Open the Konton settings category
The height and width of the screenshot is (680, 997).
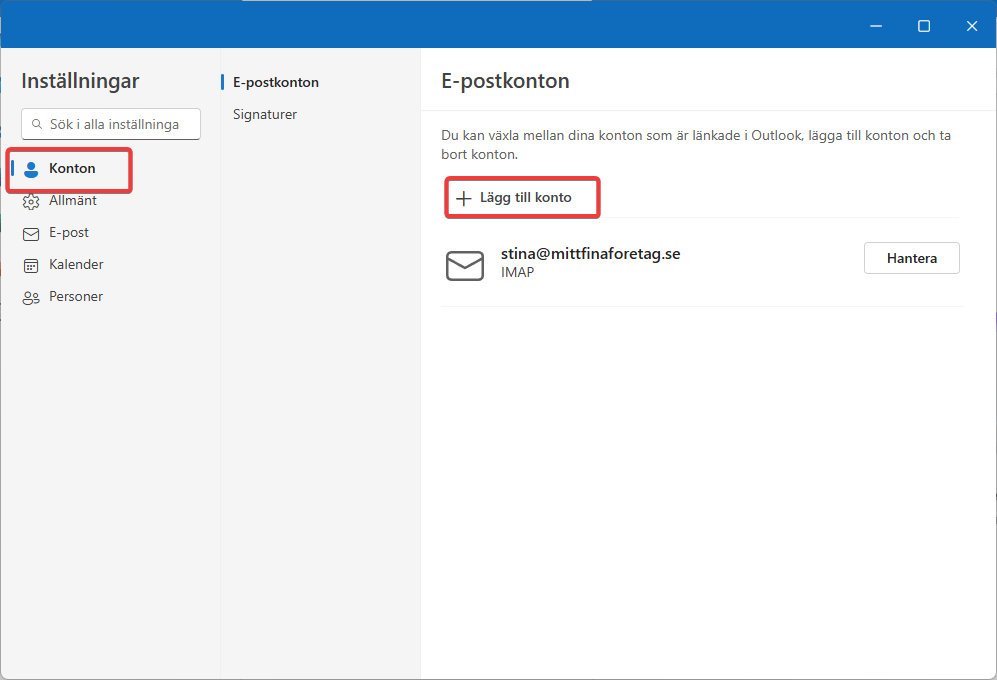click(x=70, y=169)
